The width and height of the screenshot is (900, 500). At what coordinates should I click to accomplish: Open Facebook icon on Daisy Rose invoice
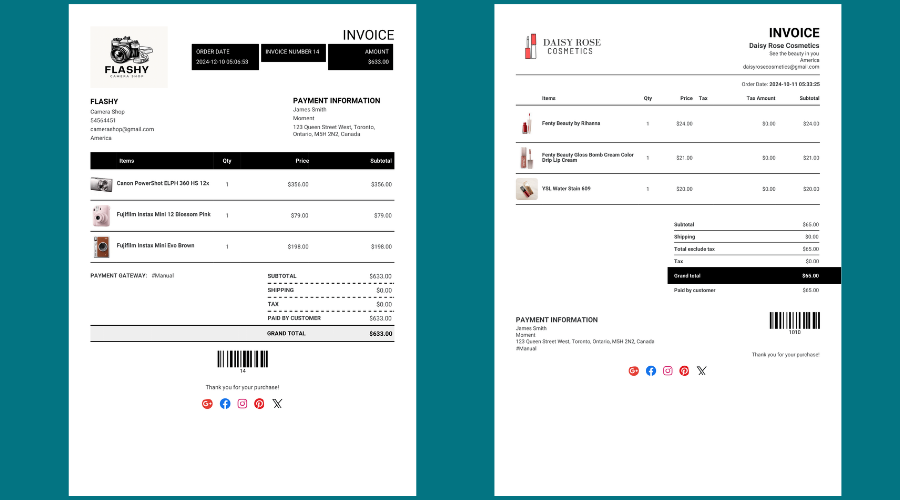coord(651,371)
